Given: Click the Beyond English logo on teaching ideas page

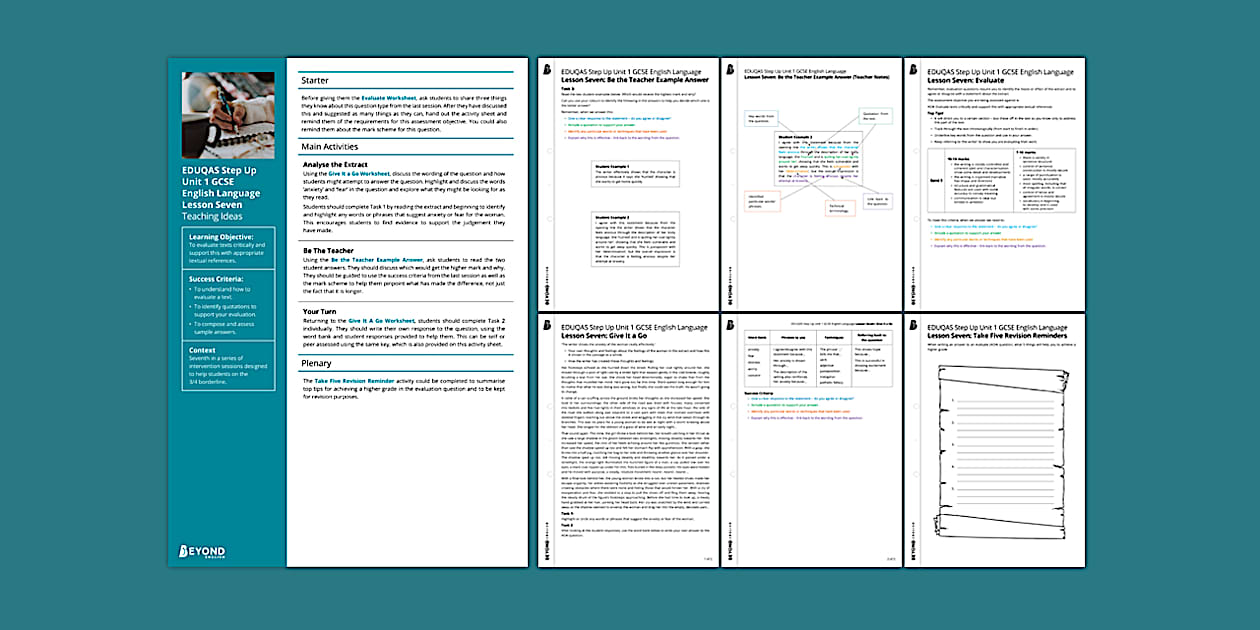Looking at the screenshot, I should point(201,551).
